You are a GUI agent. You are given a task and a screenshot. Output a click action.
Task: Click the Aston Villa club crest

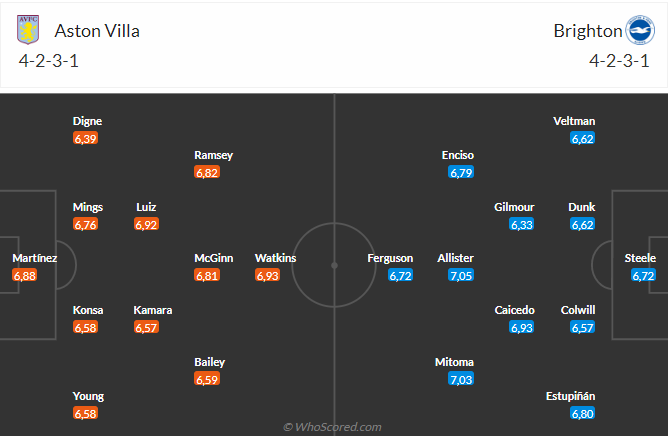[x=28, y=30]
